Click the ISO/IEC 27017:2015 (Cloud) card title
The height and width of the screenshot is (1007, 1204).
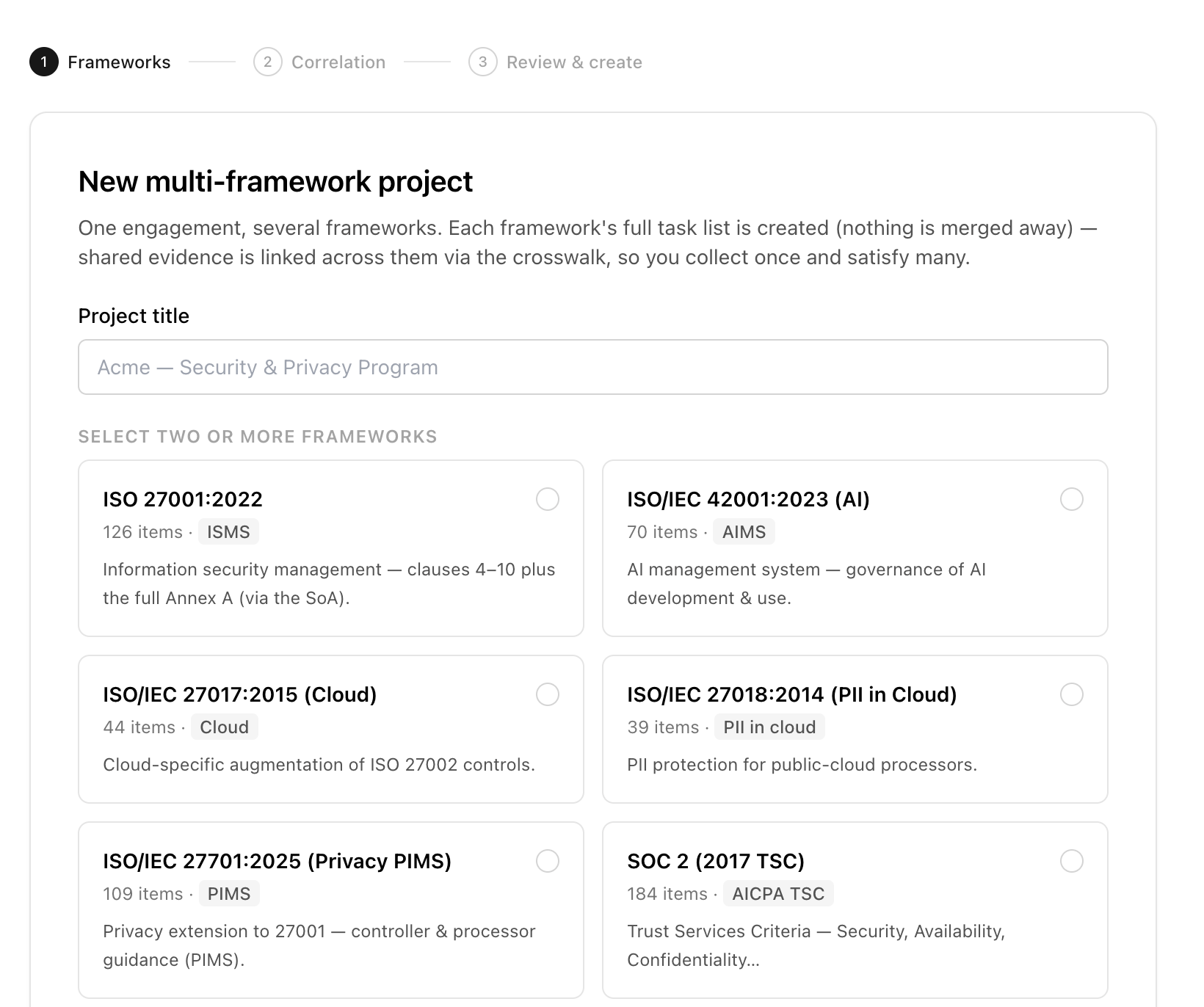tap(239, 694)
